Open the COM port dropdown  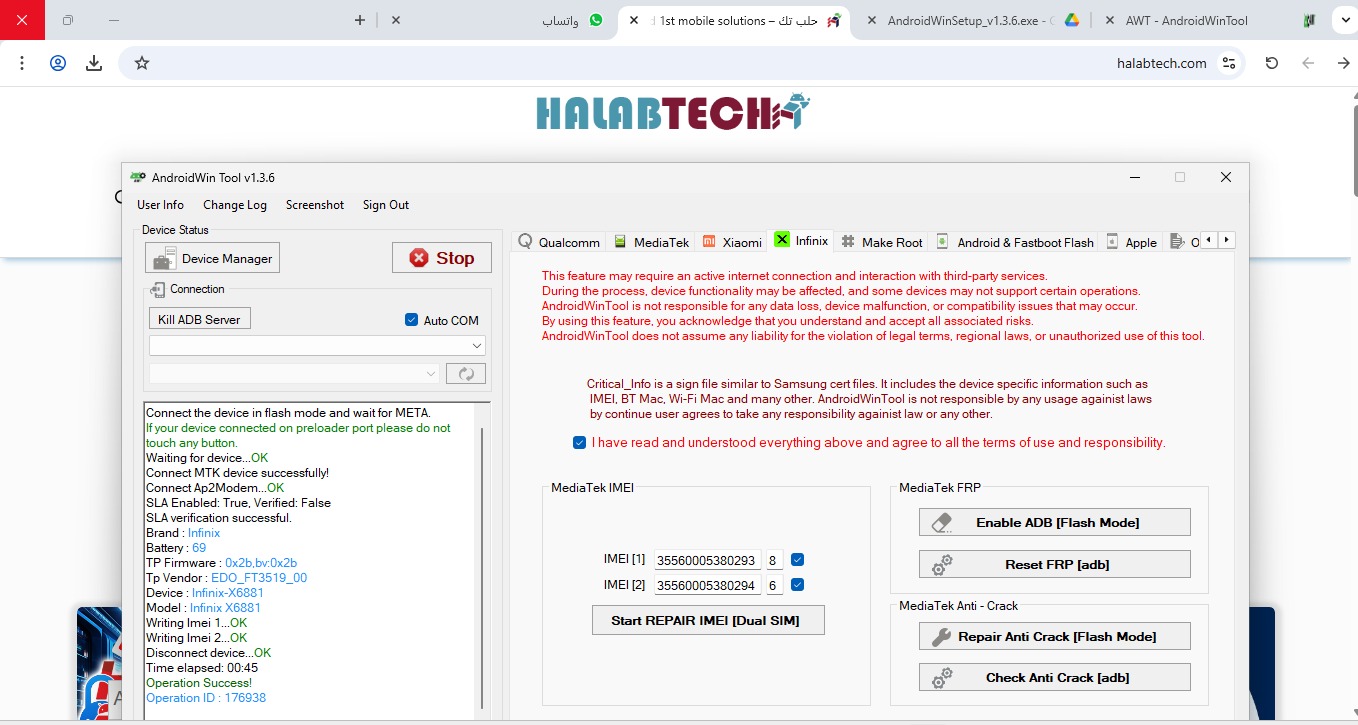pos(317,345)
